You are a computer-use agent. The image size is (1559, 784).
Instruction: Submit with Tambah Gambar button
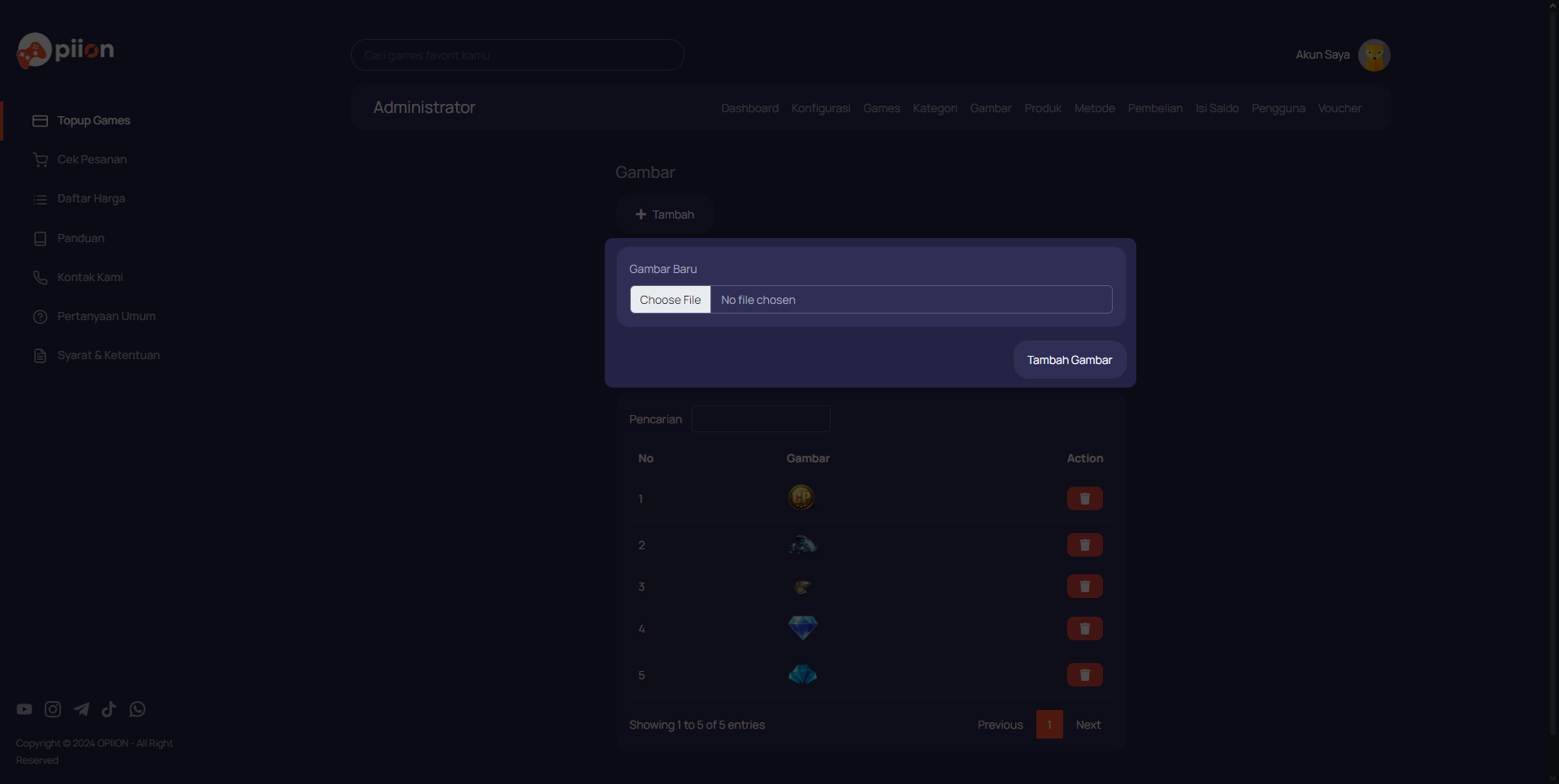(1069, 360)
